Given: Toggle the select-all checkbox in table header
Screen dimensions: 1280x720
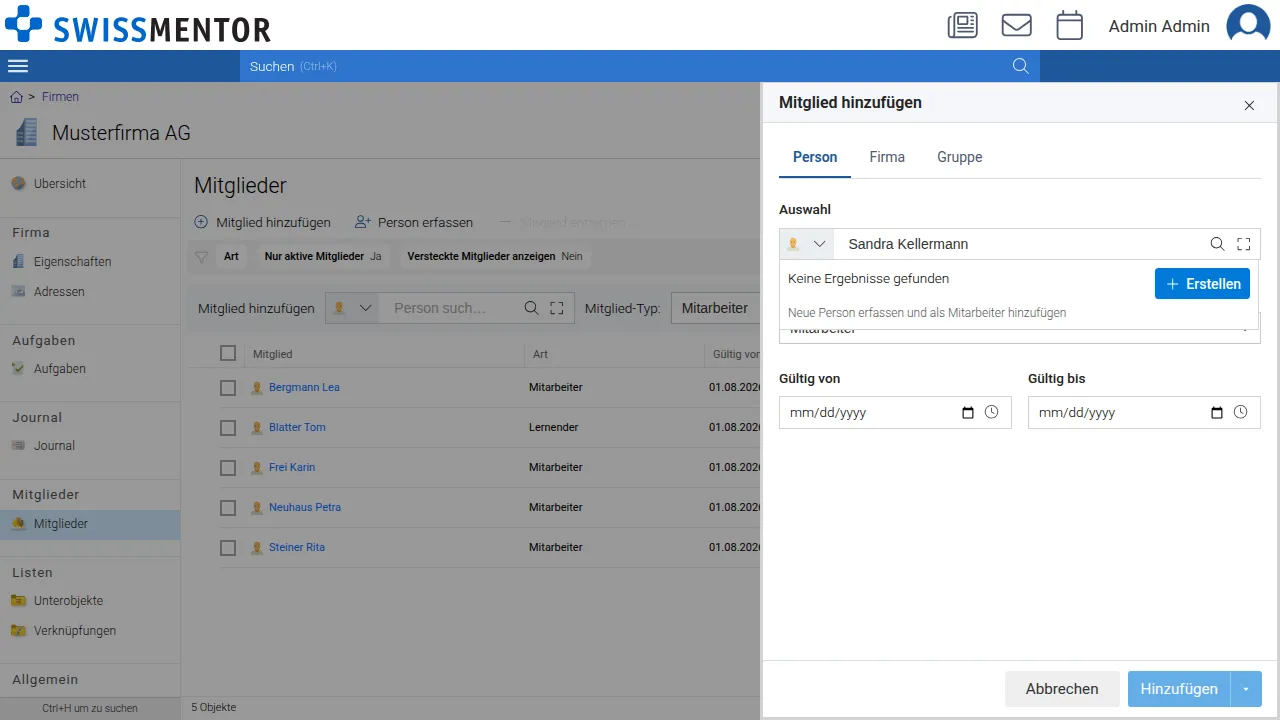Looking at the screenshot, I should 228,353.
